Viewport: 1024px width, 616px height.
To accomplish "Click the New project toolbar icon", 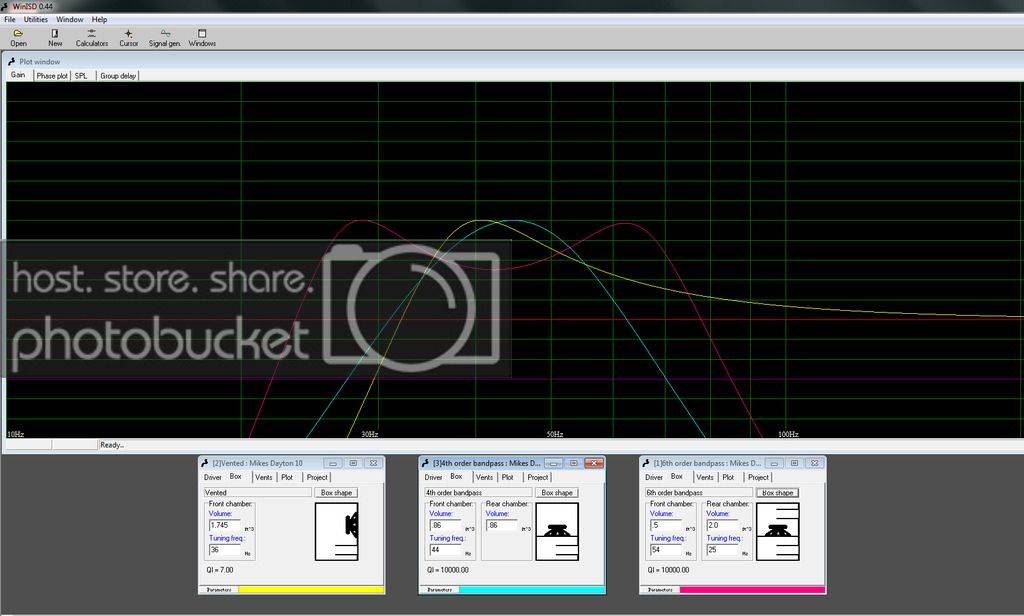I will [x=55, y=37].
